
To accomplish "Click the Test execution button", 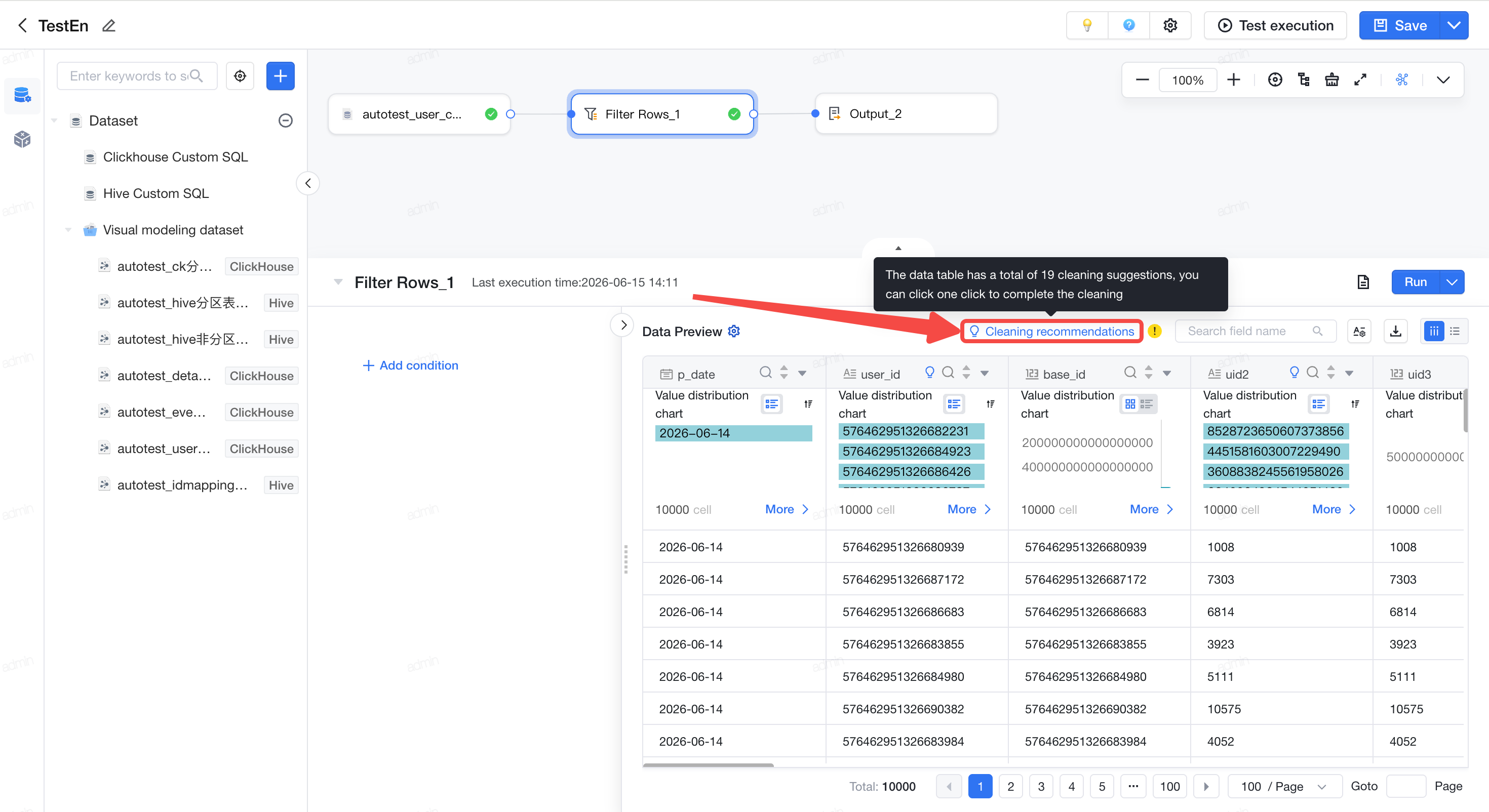I will [1276, 25].
